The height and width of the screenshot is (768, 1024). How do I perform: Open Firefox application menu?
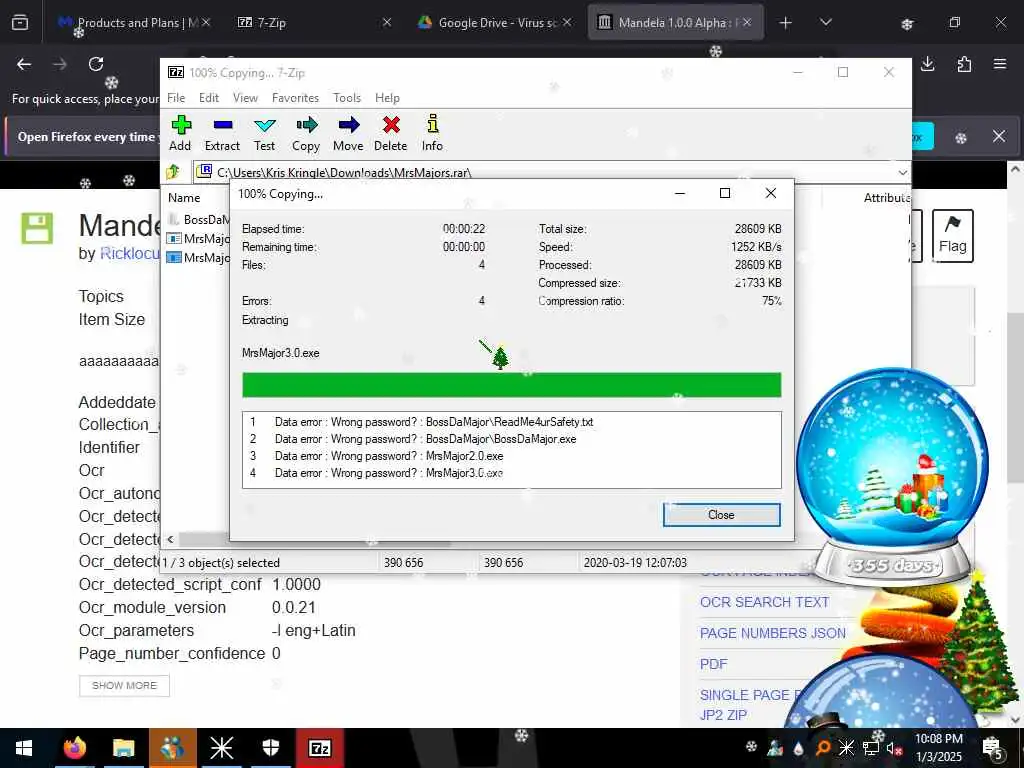(x=1000, y=64)
